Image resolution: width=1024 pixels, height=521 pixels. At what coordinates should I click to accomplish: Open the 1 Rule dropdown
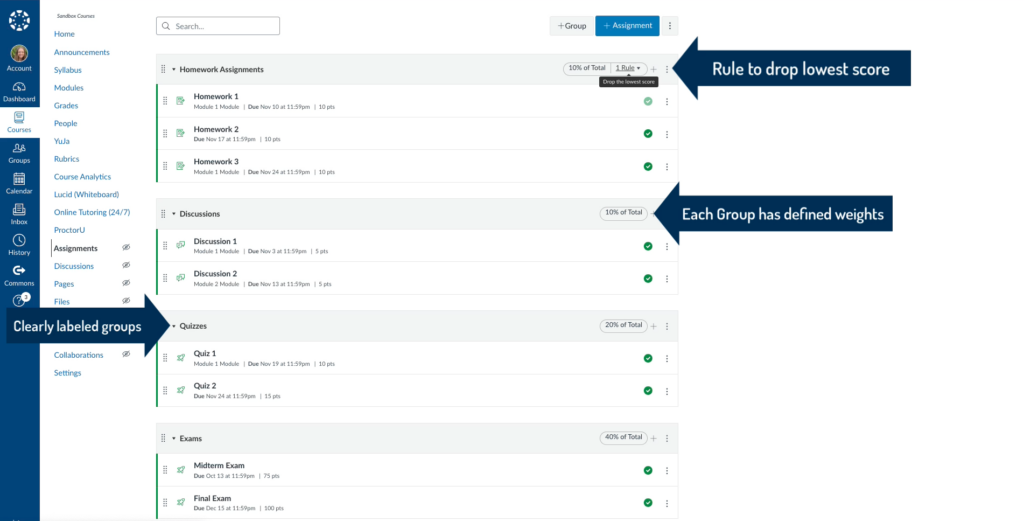627,68
